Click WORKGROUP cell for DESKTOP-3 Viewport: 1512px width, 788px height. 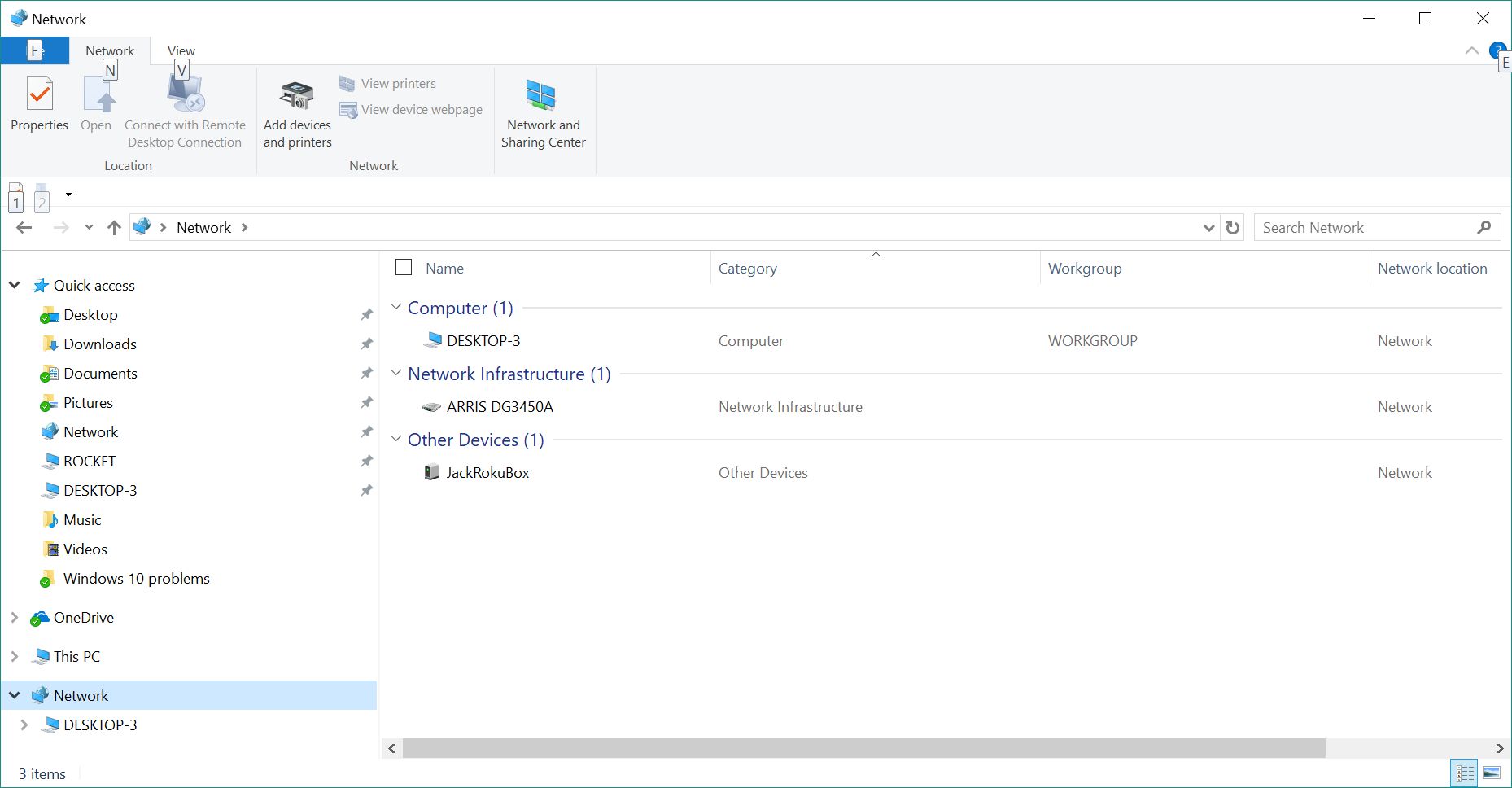tap(1092, 341)
